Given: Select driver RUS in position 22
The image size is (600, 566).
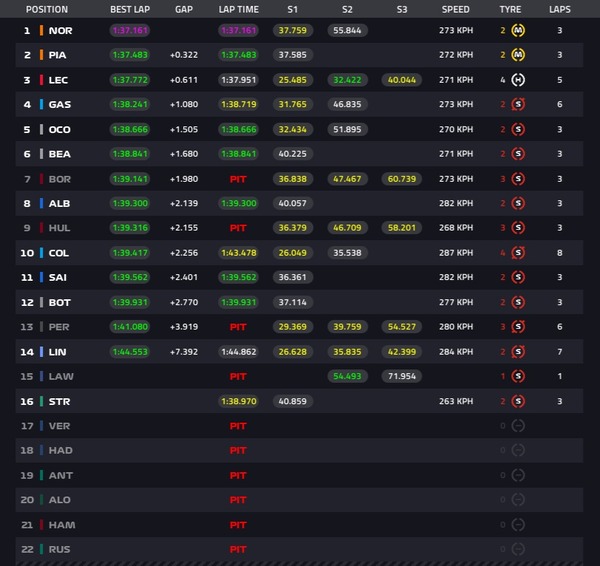Looking at the screenshot, I should coord(59,550).
